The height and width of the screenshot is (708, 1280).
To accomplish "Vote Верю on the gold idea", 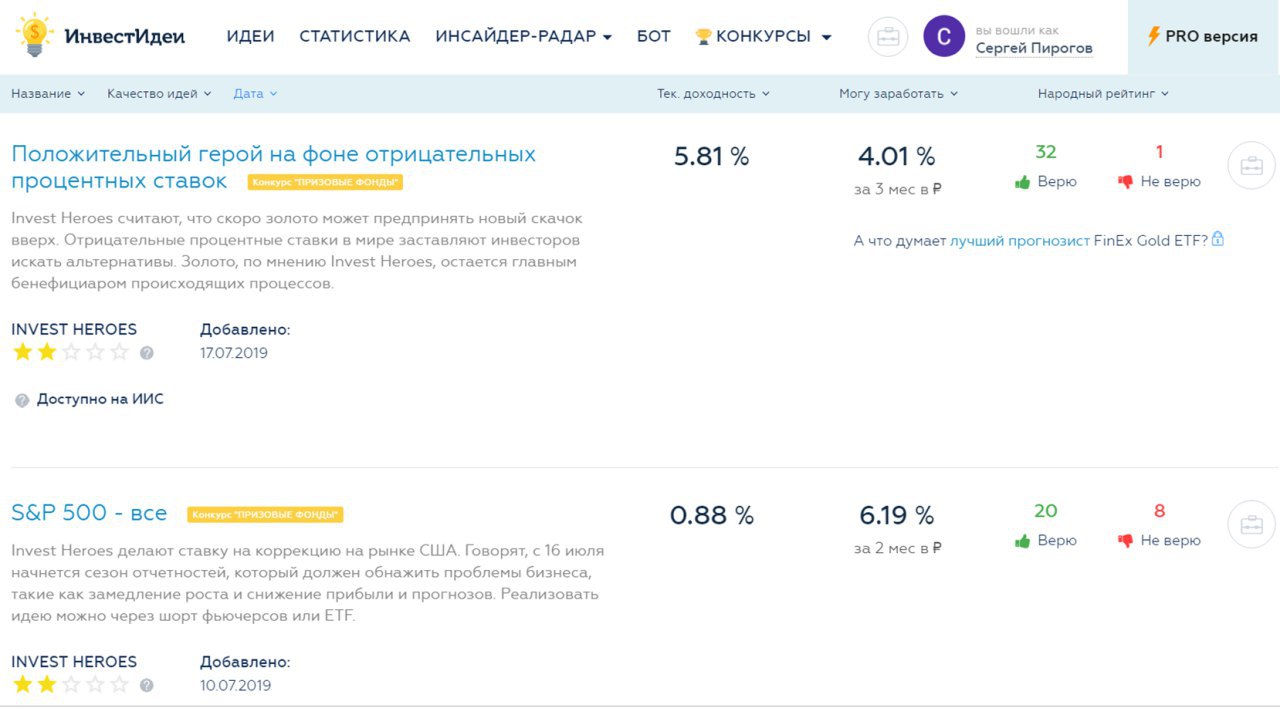I will [1046, 182].
